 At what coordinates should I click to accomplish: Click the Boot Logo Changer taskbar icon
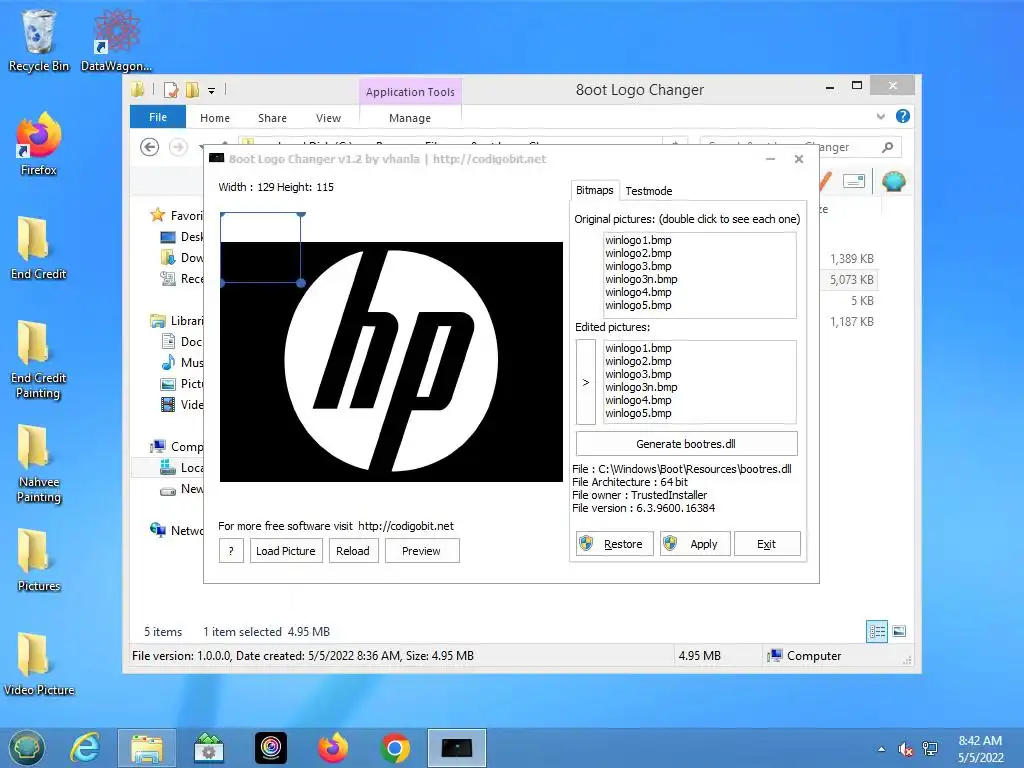coord(456,748)
